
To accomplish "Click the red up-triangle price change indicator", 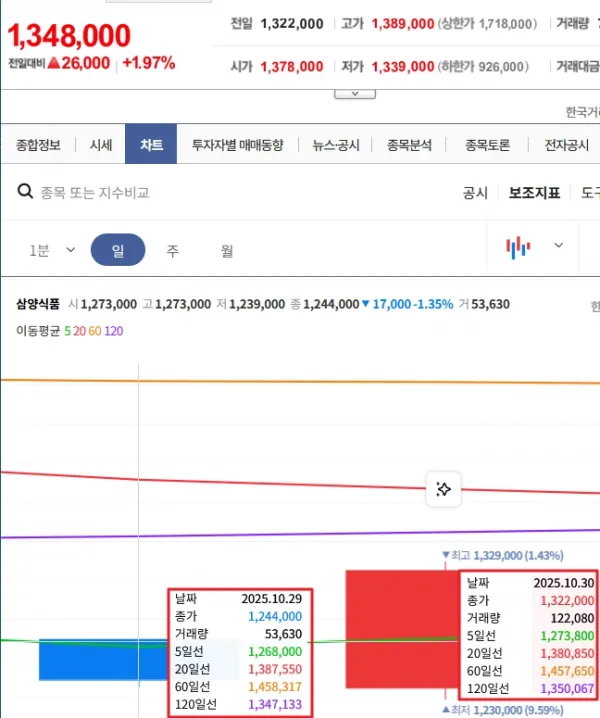I will click(54, 63).
